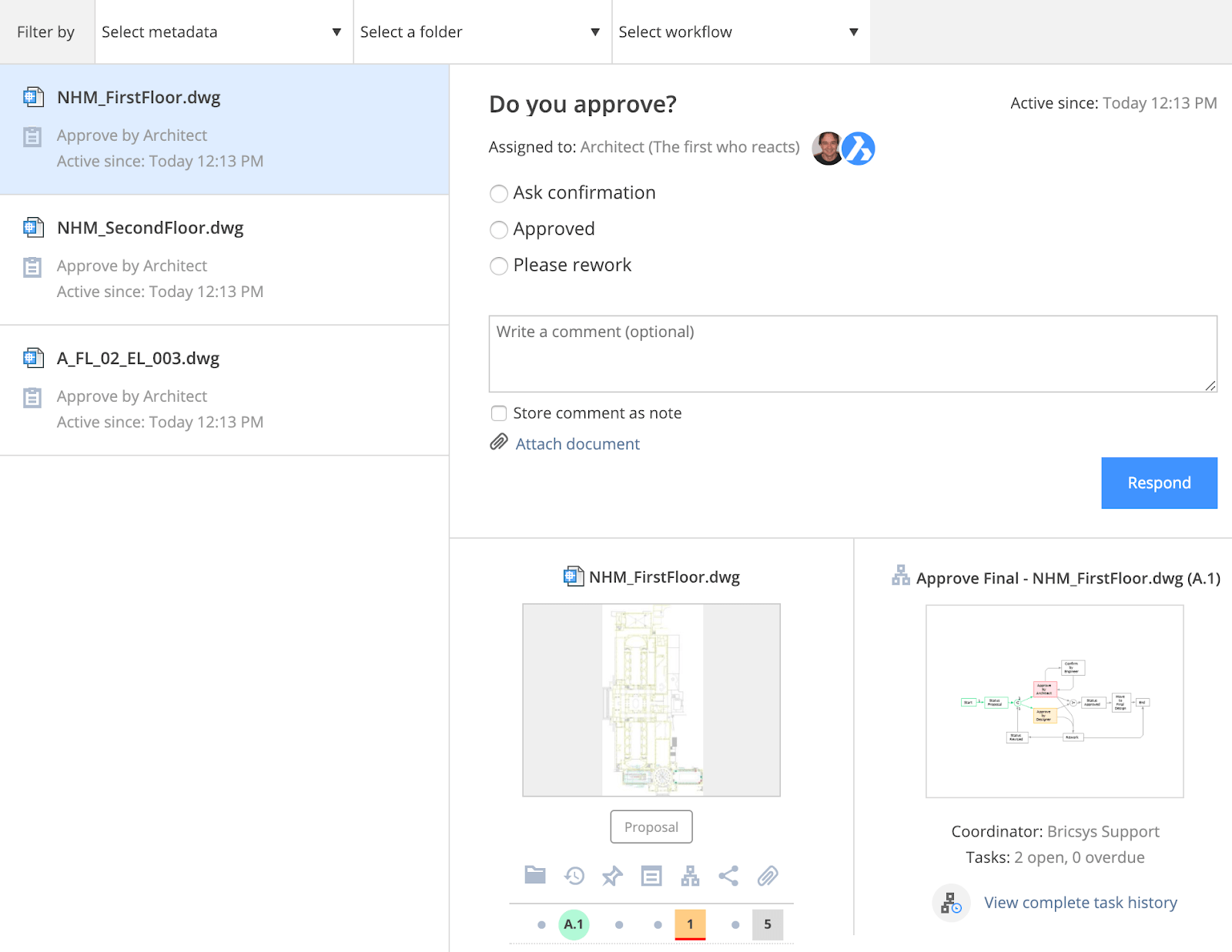Click the revision history clock icon
Image resolution: width=1232 pixels, height=952 pixels.
[x=574, y=876]
